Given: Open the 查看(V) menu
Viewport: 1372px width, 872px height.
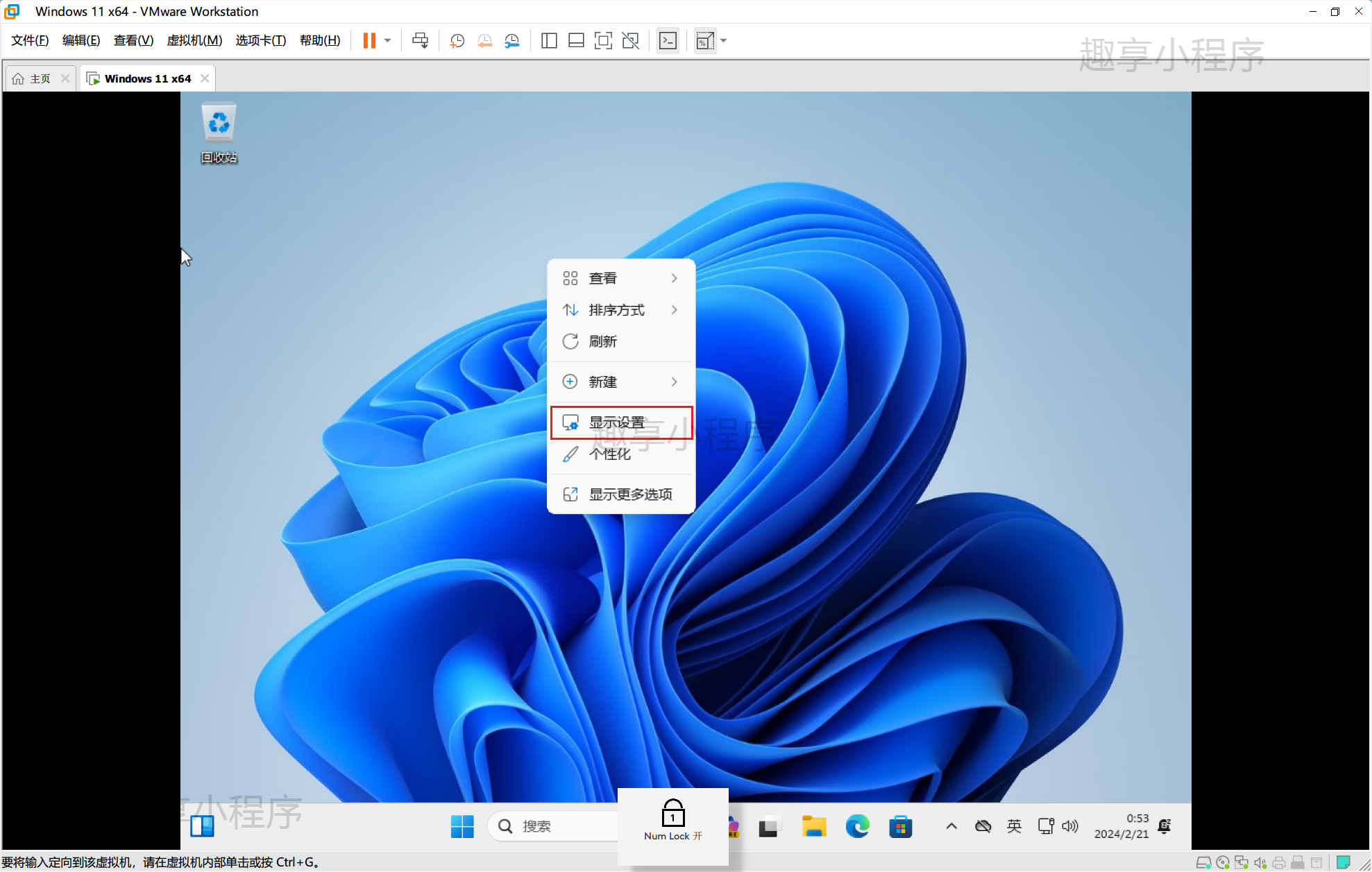Looking at the screenshot, I should point(133,40).
